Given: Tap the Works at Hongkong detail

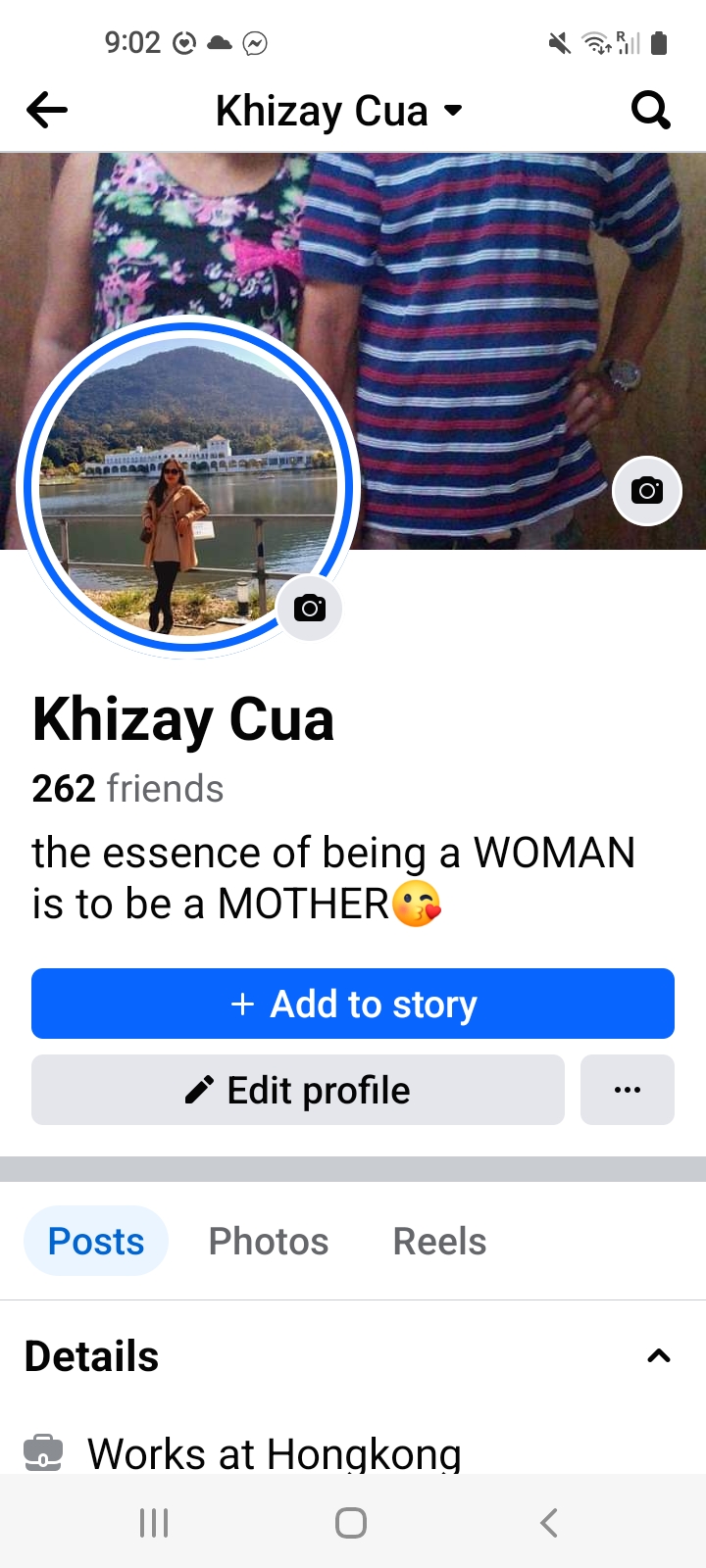Looking at the screenshot, I should click(x=275, y=1453).
